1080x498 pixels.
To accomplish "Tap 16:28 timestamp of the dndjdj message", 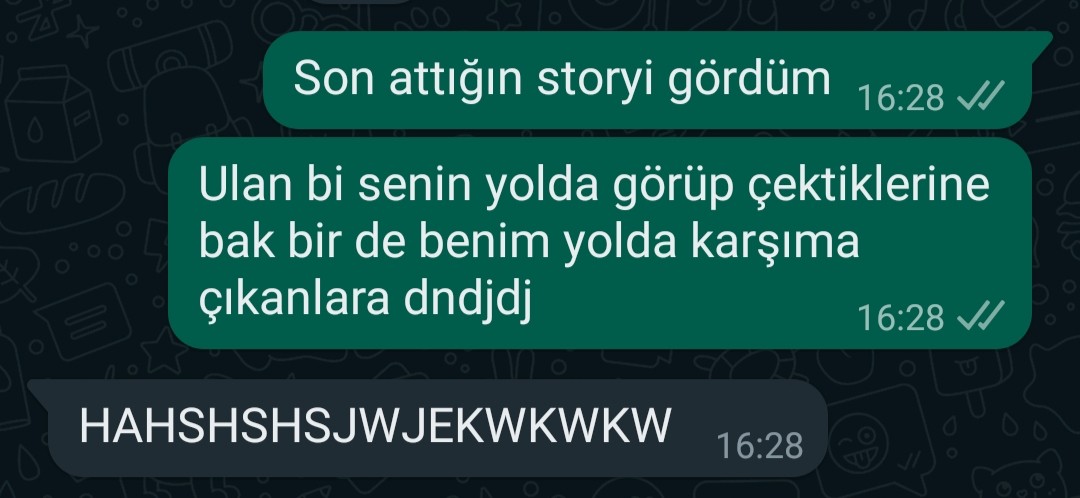I will (900, 318).
